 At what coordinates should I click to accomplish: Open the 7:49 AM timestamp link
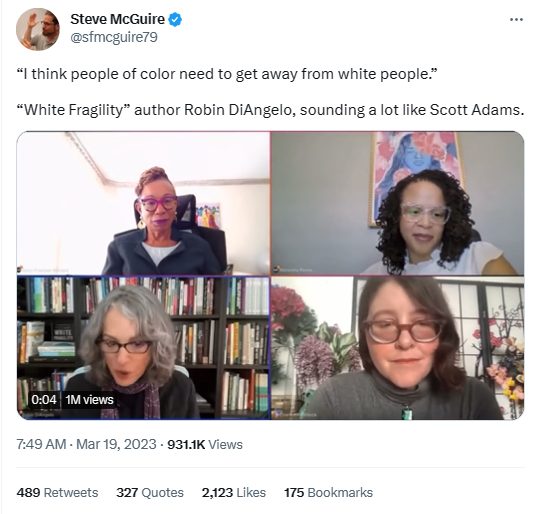point(41,444)
